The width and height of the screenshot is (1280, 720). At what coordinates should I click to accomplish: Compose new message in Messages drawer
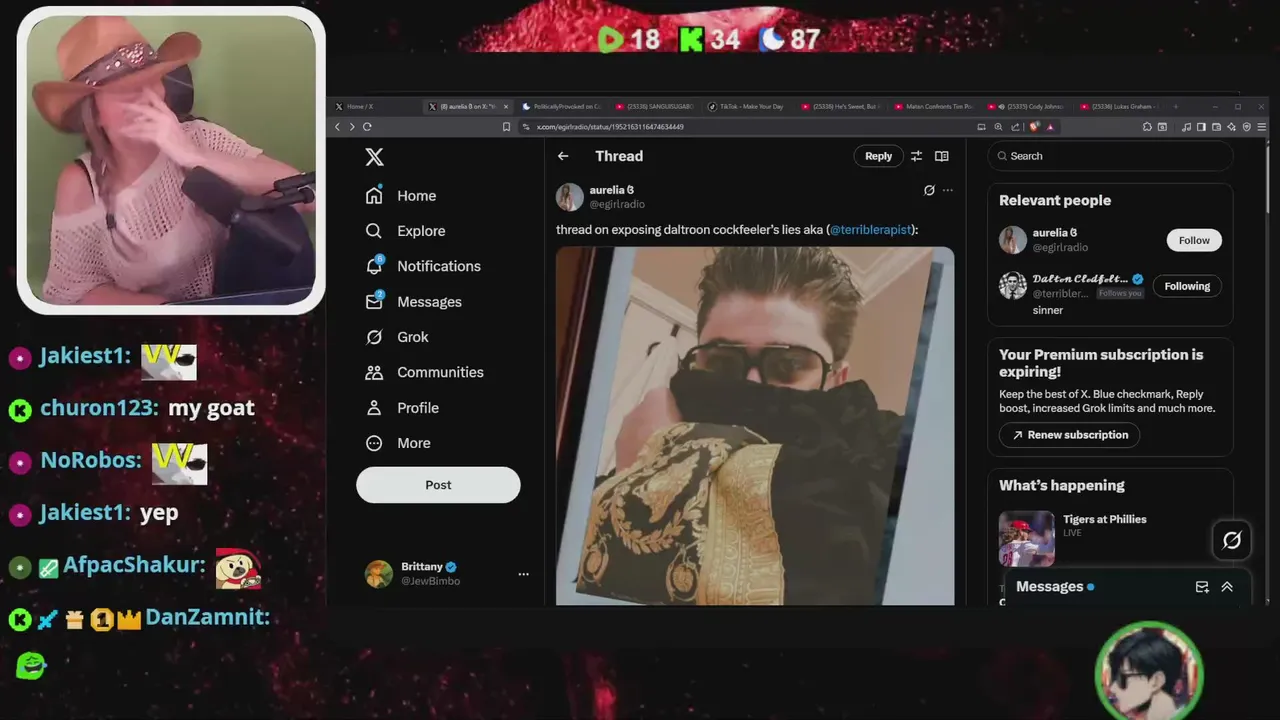[1202, 587]
